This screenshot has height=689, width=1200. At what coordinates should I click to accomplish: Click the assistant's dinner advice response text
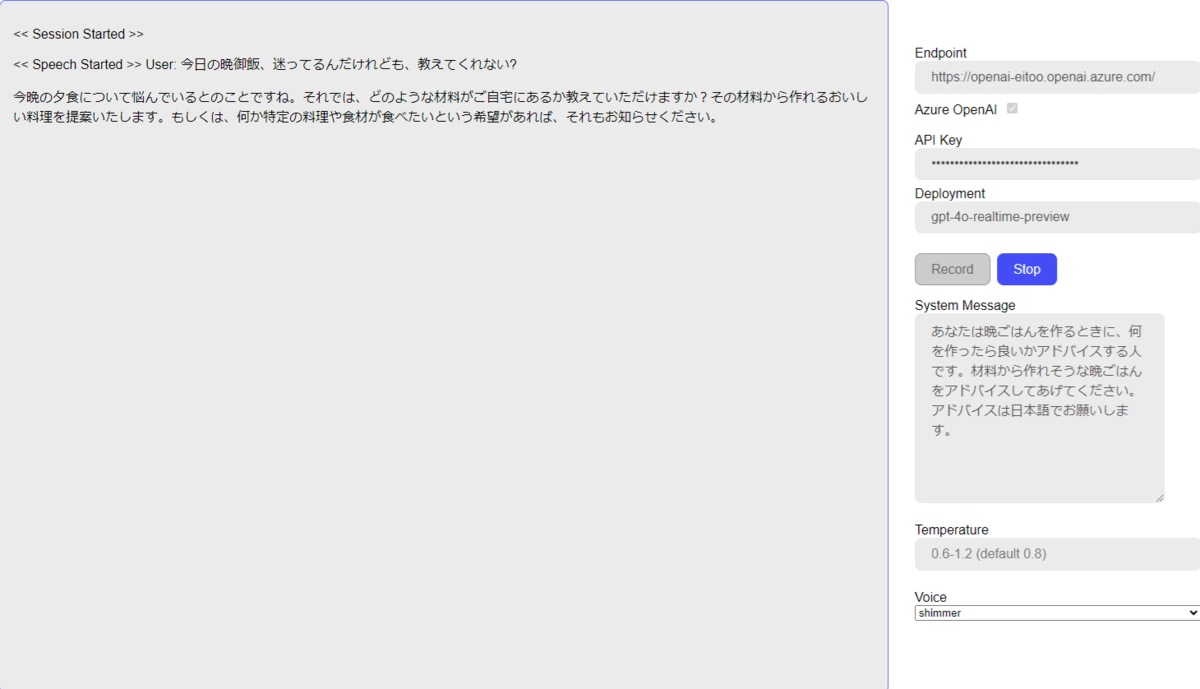pos(440,106)
